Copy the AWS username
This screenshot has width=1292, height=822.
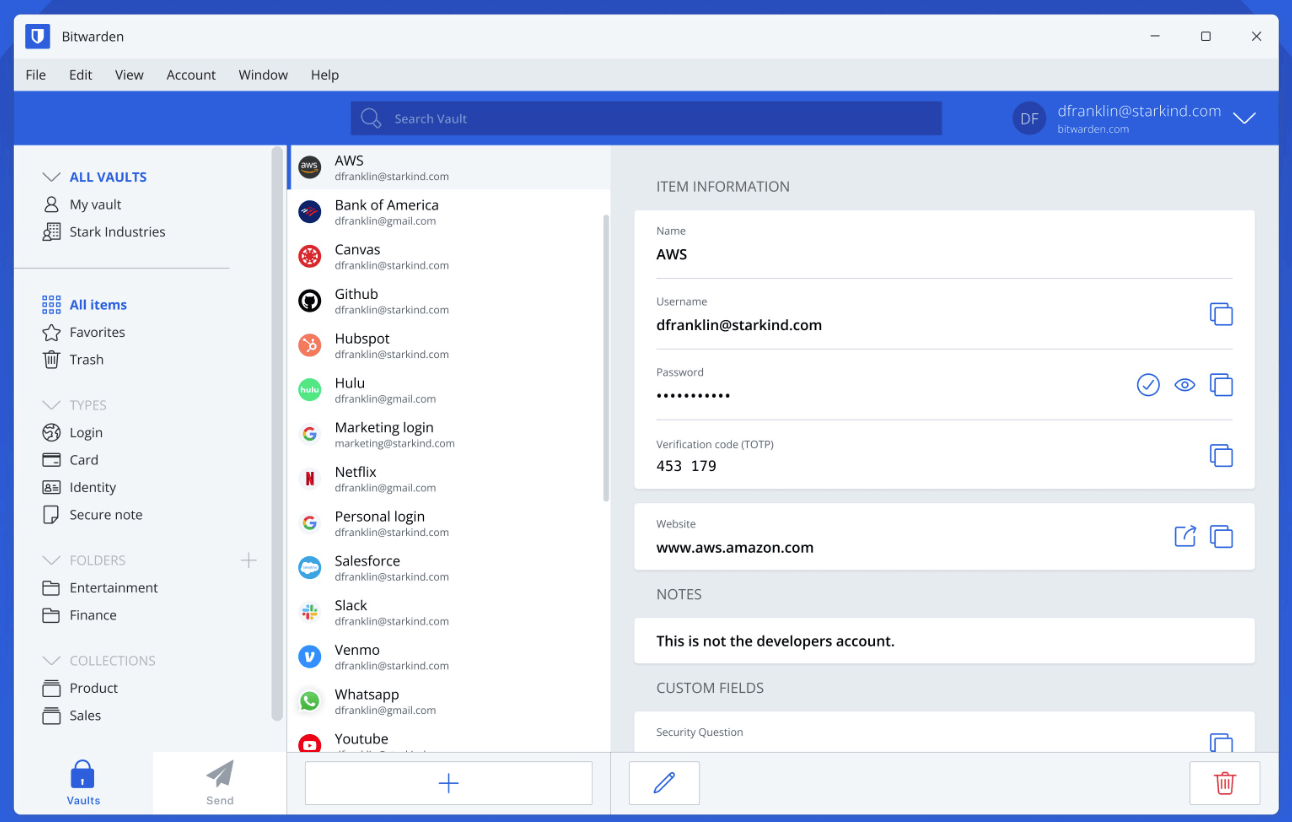click(1221, 314)
